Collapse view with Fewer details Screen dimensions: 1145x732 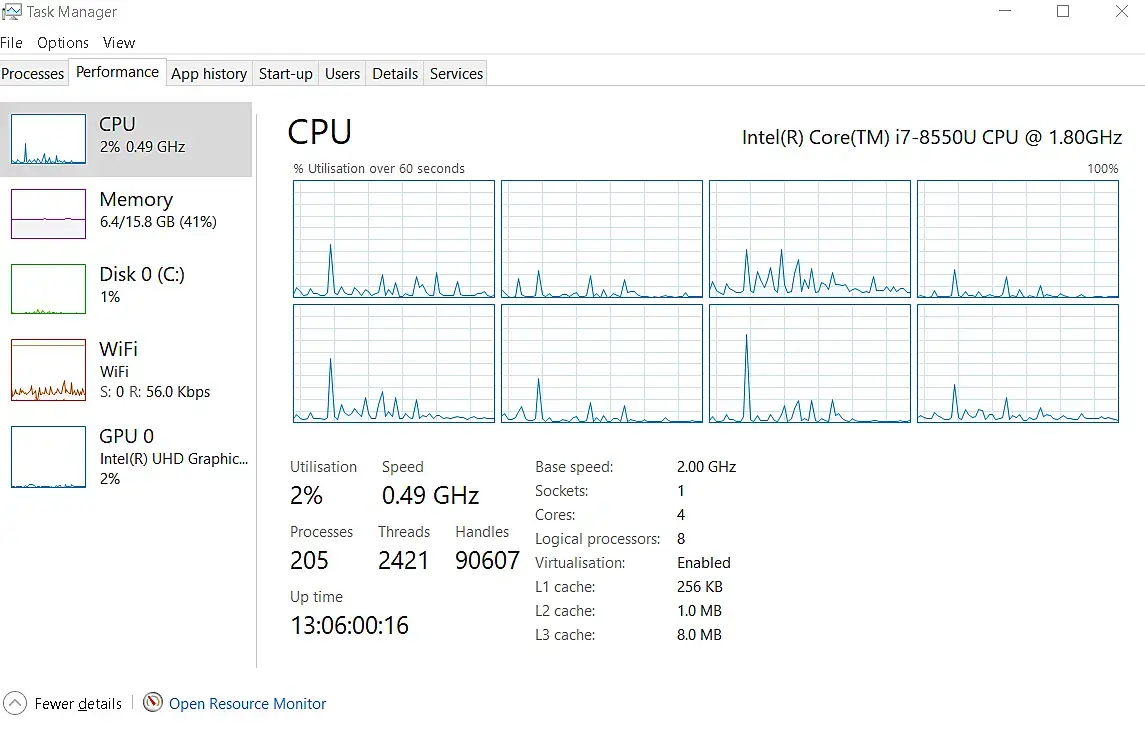point(78,704)
